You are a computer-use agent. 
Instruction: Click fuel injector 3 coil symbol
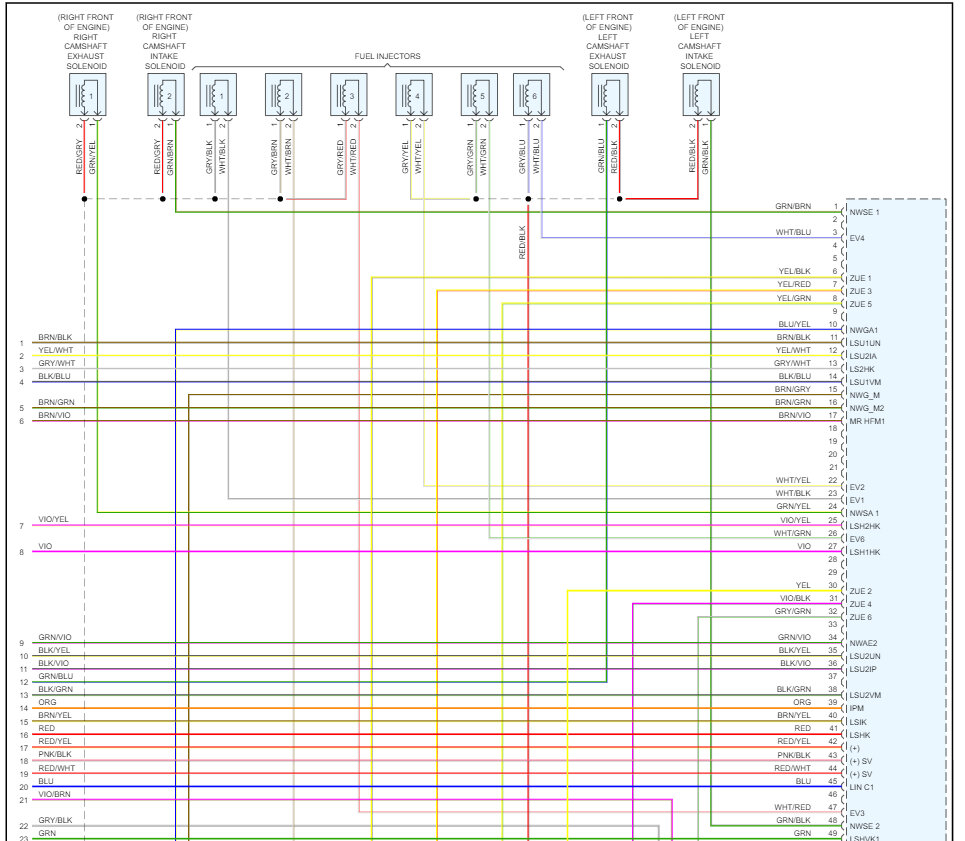[x=348, y=94]
